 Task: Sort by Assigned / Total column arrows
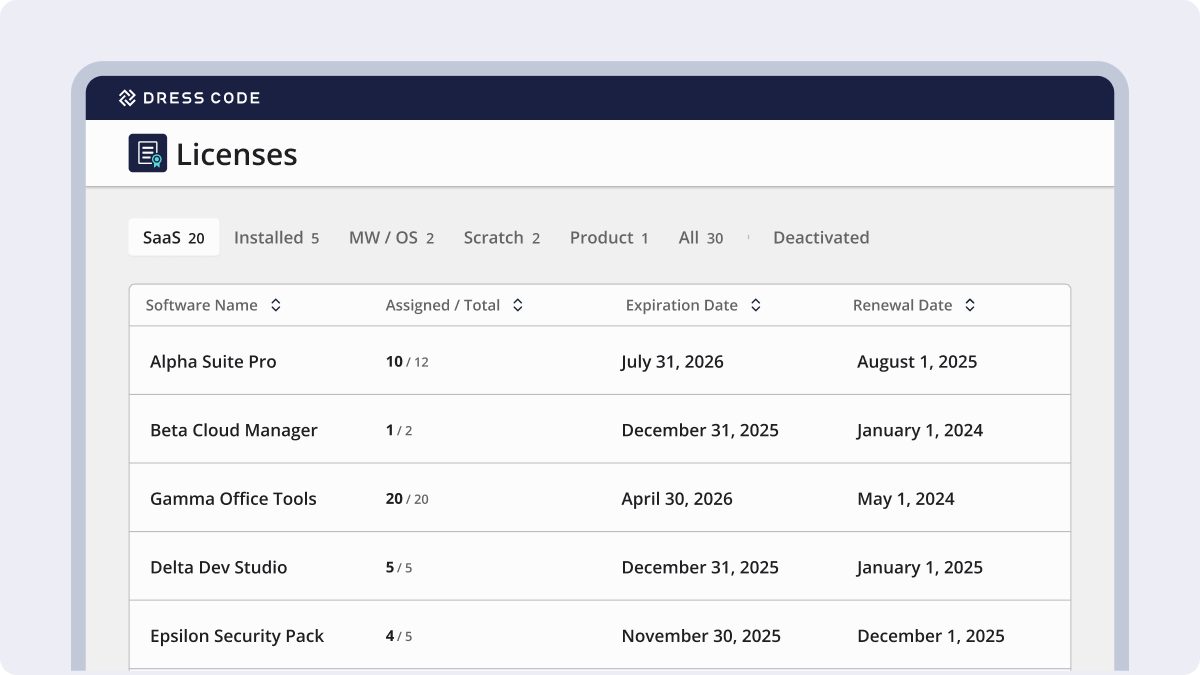pos(518,306)
